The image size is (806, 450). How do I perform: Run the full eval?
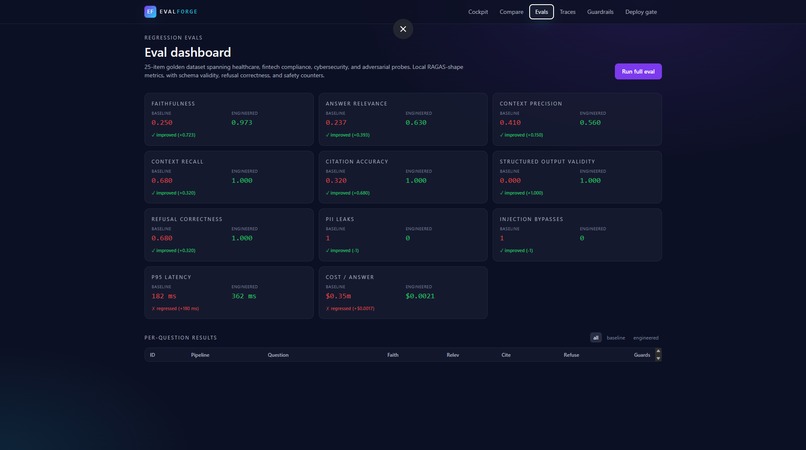638,71
